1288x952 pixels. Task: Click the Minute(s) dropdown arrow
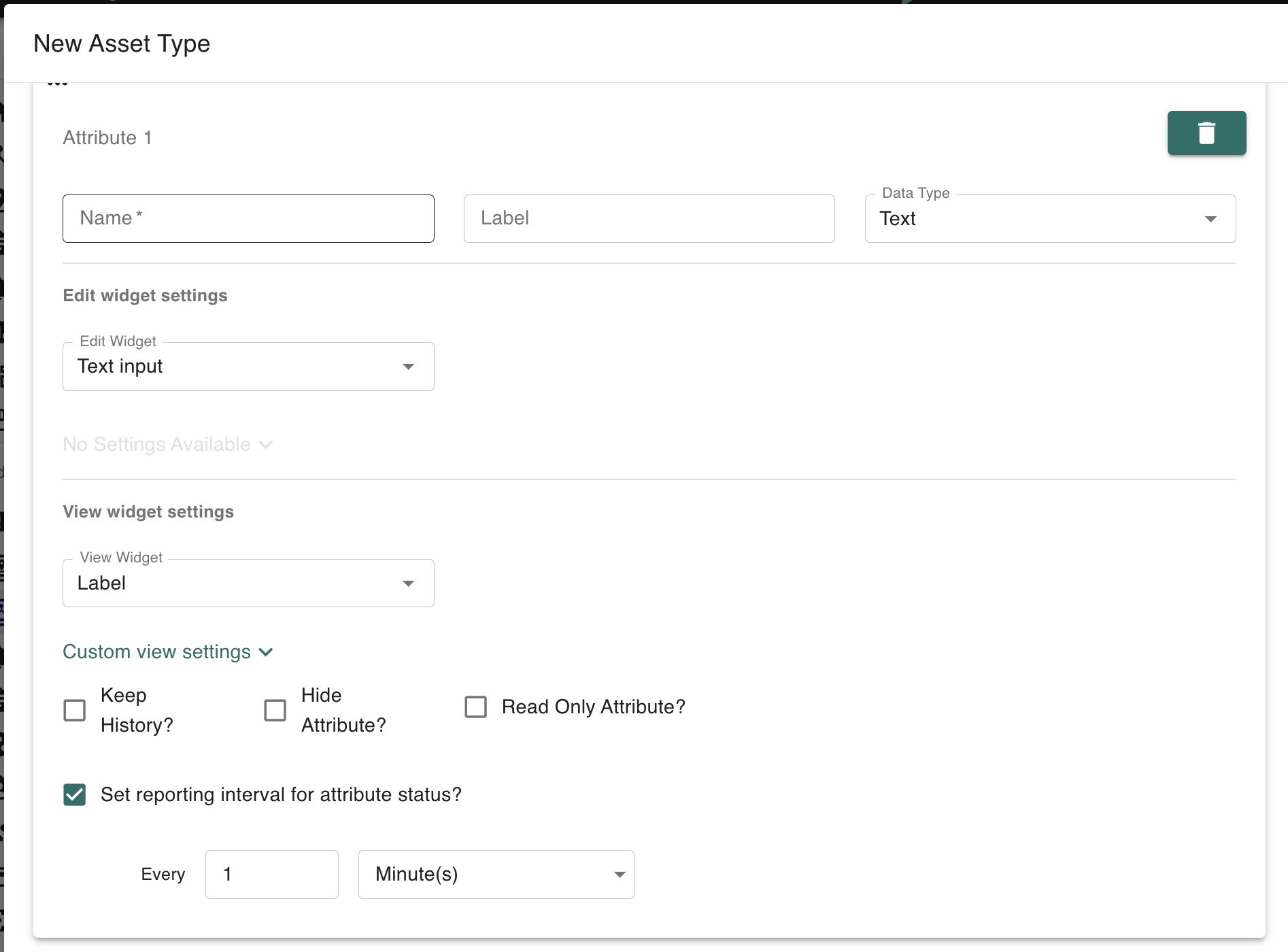click(x=619, y=874)
